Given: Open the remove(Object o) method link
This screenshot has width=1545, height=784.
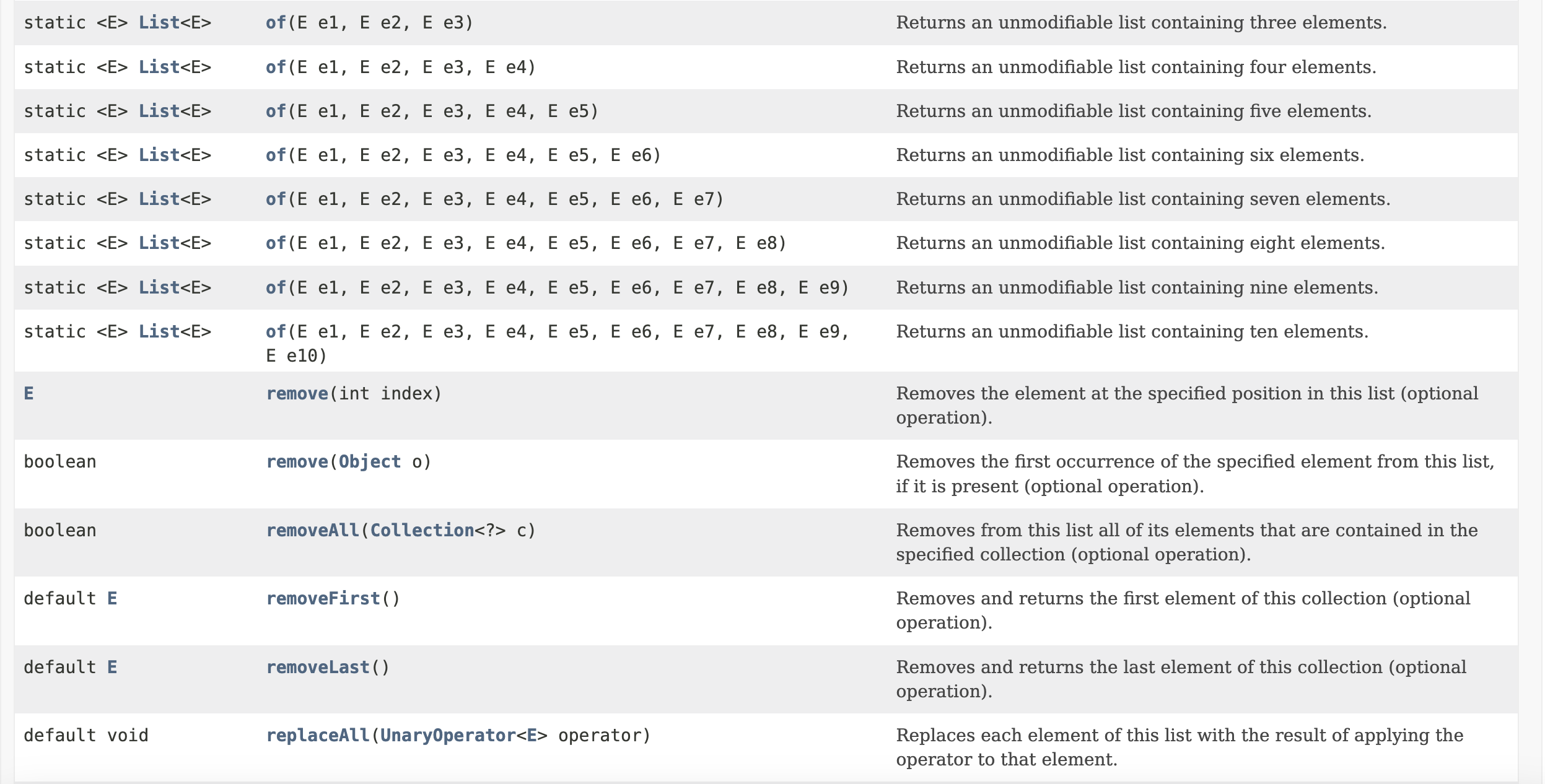Looking at the screenshot, I should [x=297, y=462].
